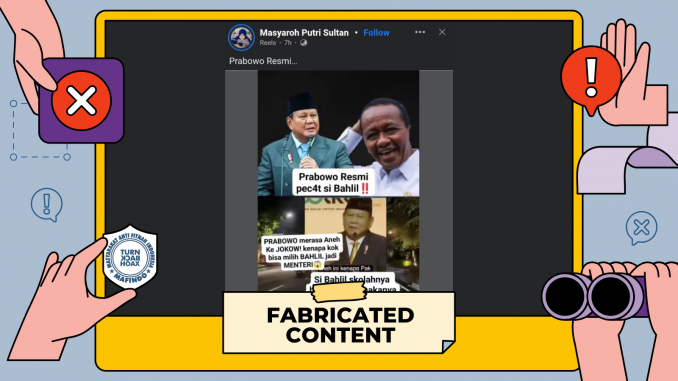Click the red X icon on the purple square
Image resolution: width=678 pixels, height=381 pixels.
(81, 101)
